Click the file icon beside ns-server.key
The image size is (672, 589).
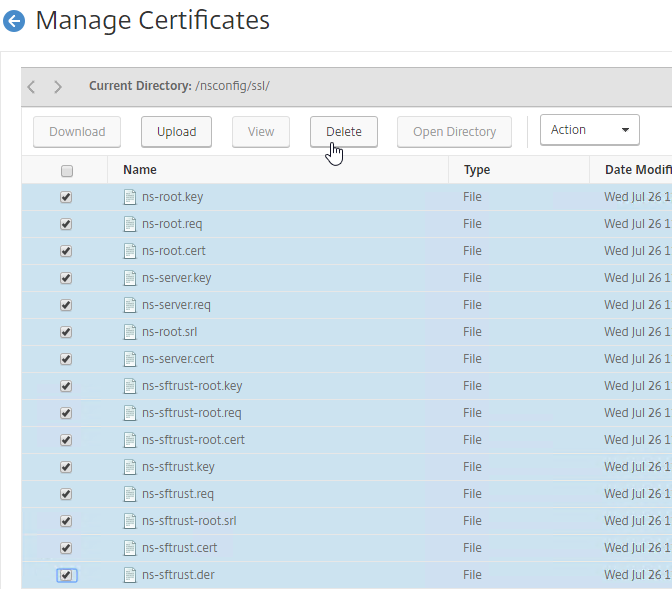130,278
